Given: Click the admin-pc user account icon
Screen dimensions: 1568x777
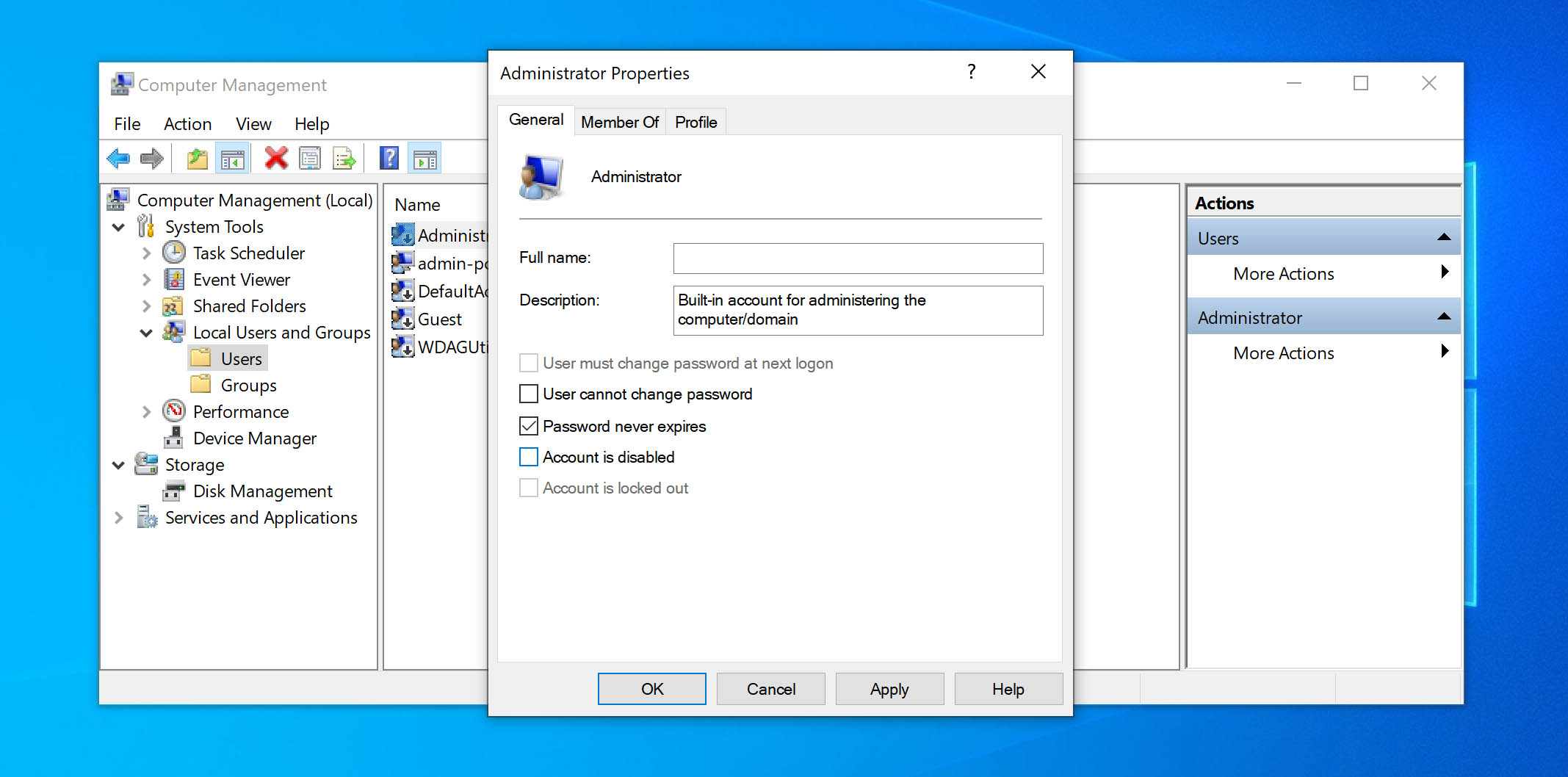Looking at the screenshot, I should [x=402, y=263].
